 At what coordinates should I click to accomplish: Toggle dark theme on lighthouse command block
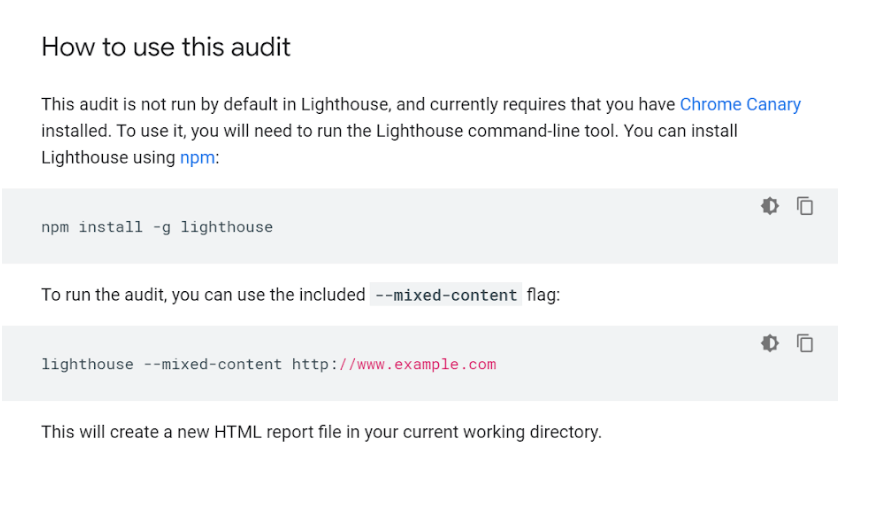point(769,343)
